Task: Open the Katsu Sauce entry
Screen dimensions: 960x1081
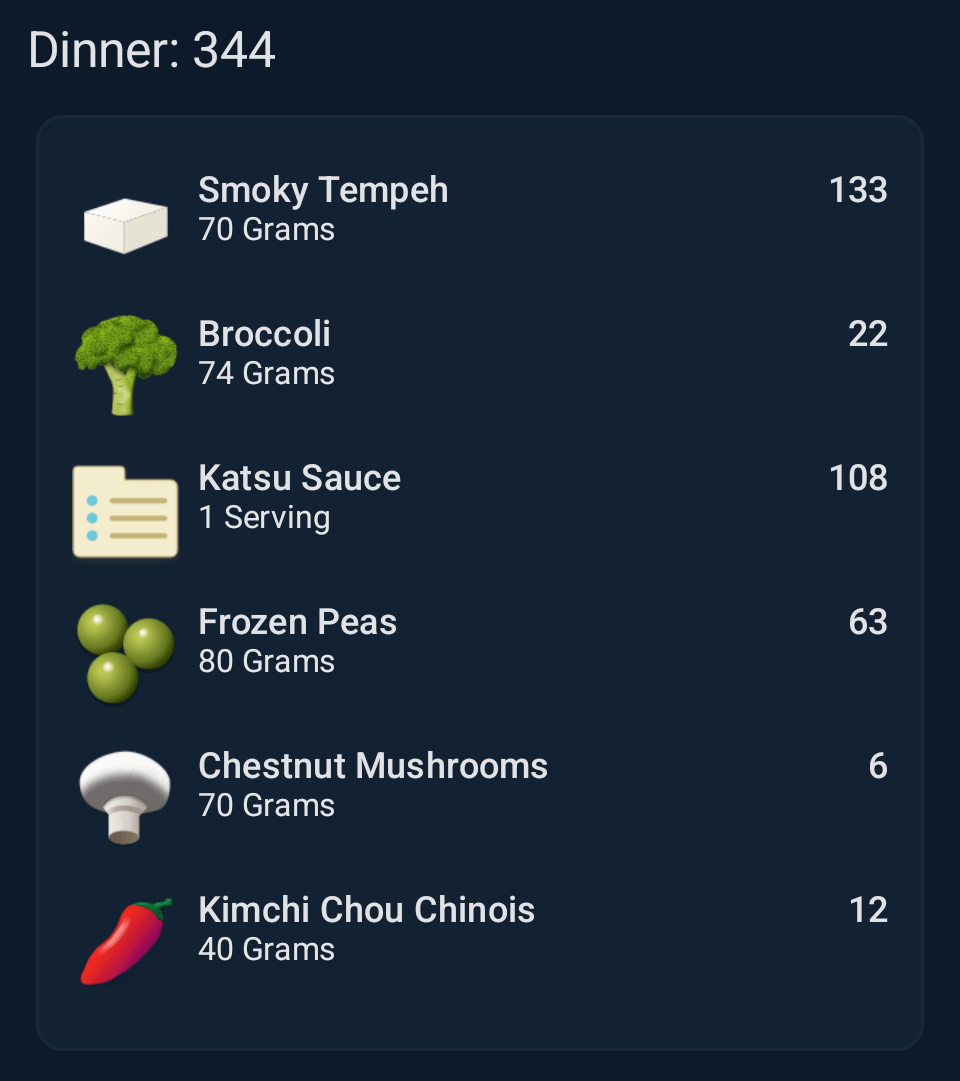Action: point(299,478)
